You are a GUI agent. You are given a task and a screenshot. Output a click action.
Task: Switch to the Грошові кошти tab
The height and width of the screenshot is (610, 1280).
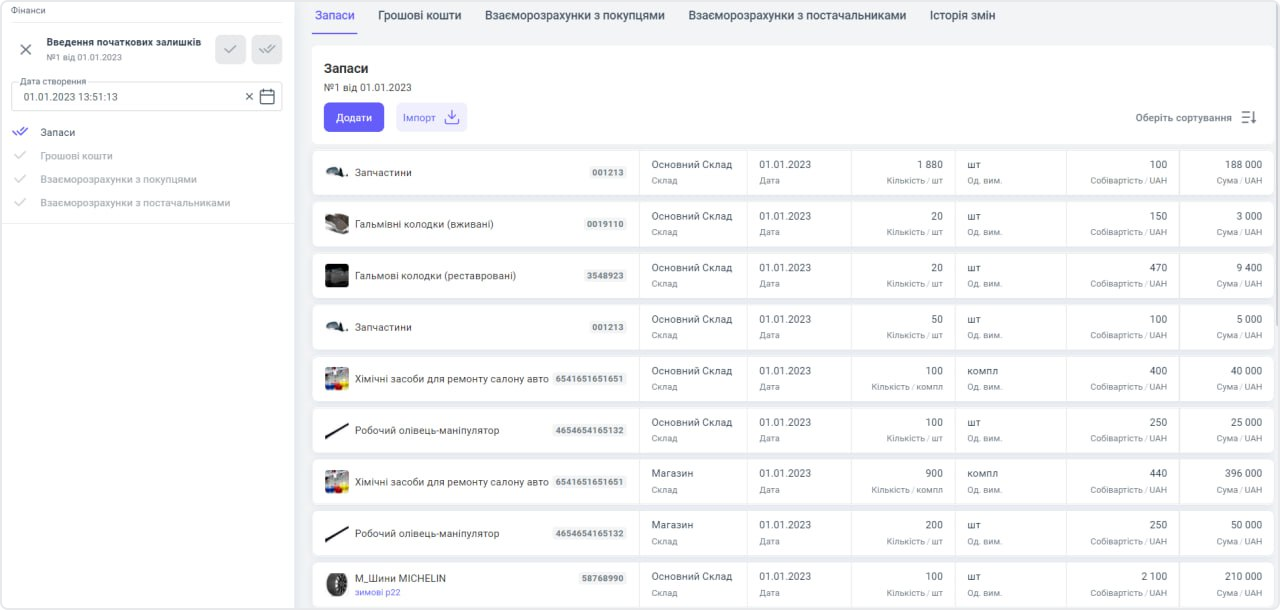(x=419, y=16)
